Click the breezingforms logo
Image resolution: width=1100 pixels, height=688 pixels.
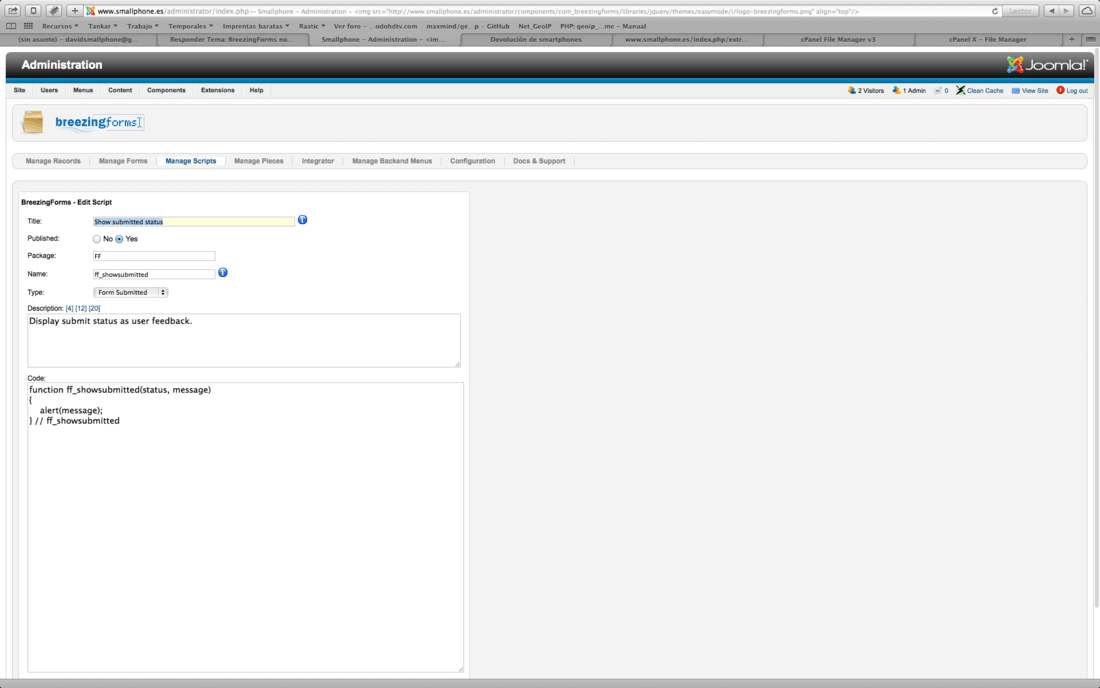pyautogui.click(x=99, y=122)
